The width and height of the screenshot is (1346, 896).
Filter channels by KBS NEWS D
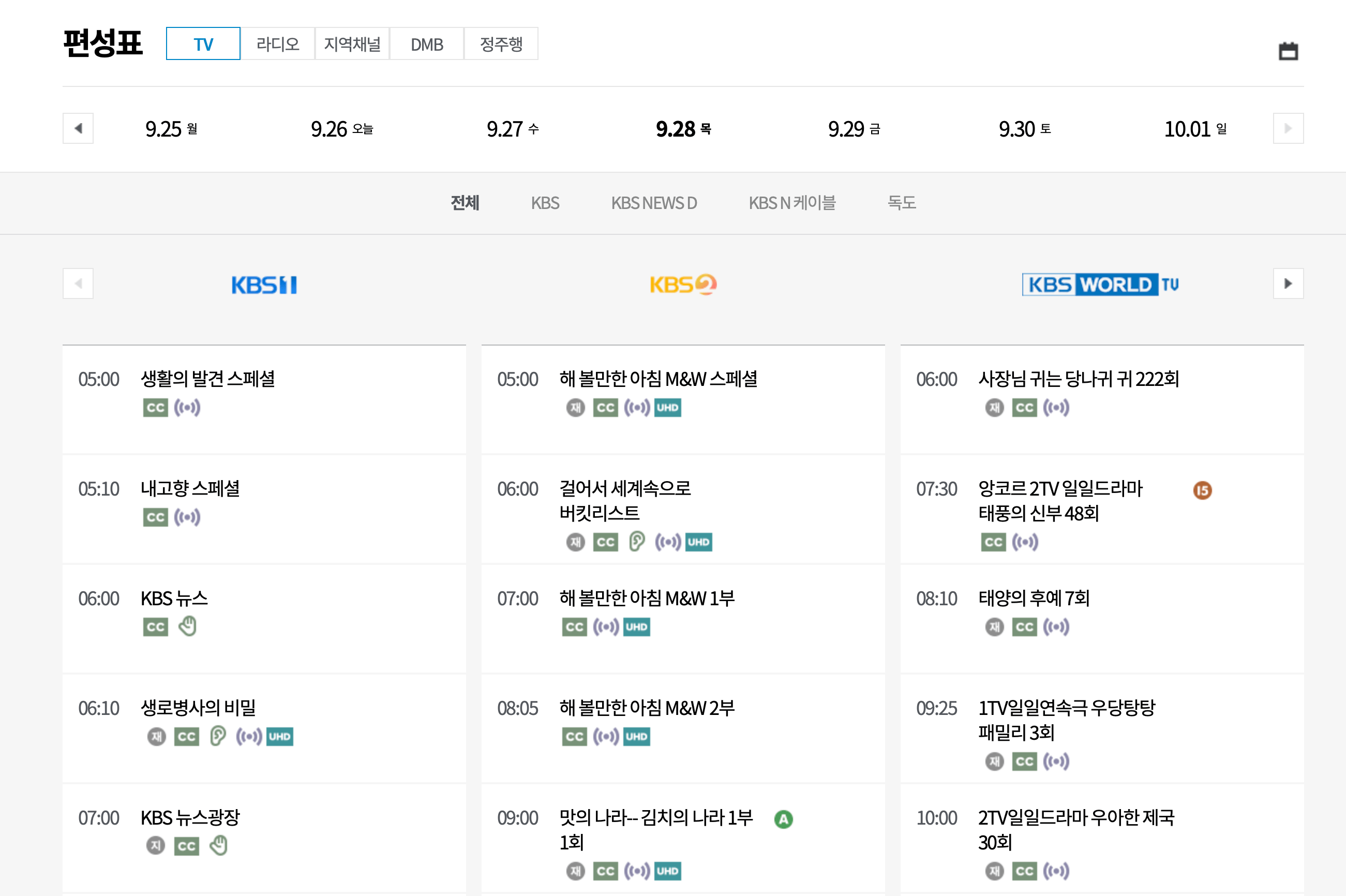click(653, 203)
